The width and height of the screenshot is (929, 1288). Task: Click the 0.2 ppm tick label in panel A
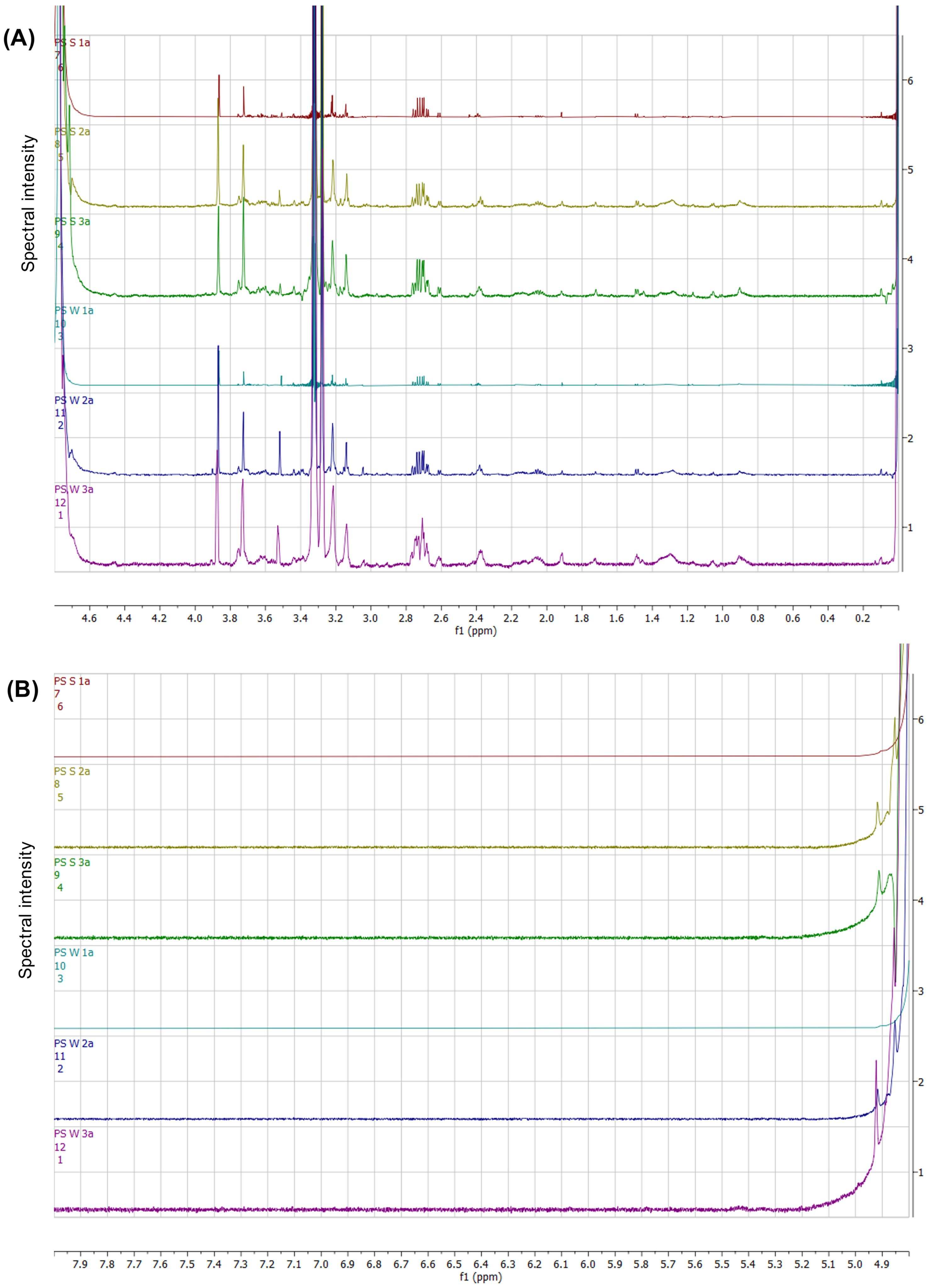point(863,618)
